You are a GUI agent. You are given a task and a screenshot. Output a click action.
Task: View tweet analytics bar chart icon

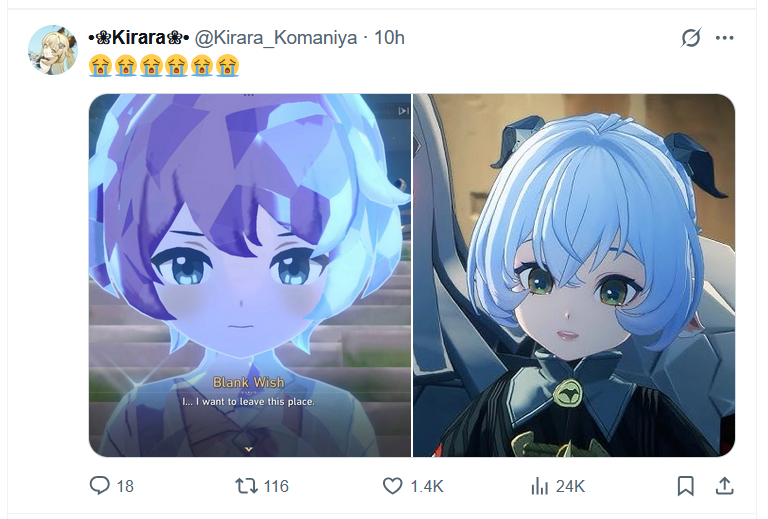pyautogui.click(x=539, y=486)
